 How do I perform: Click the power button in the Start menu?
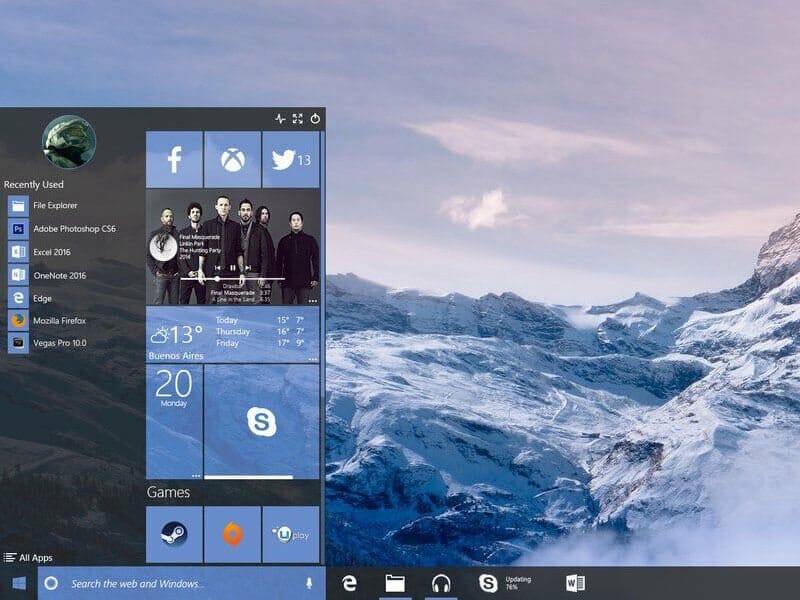coord(316,118)
